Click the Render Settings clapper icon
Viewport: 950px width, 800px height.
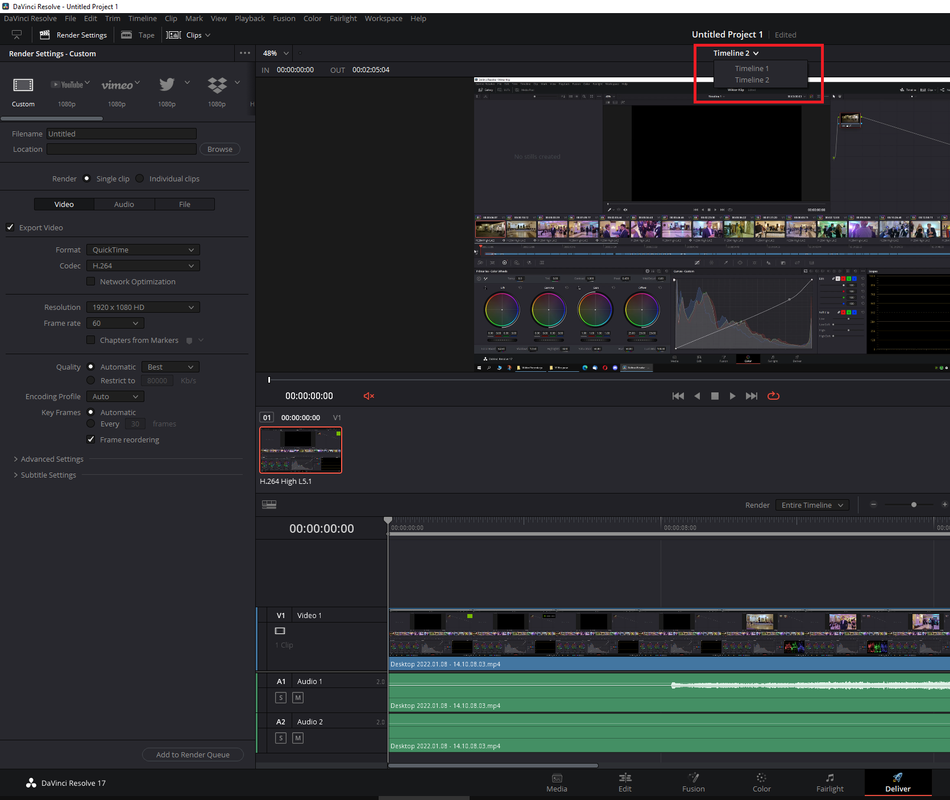coord(44,35)
